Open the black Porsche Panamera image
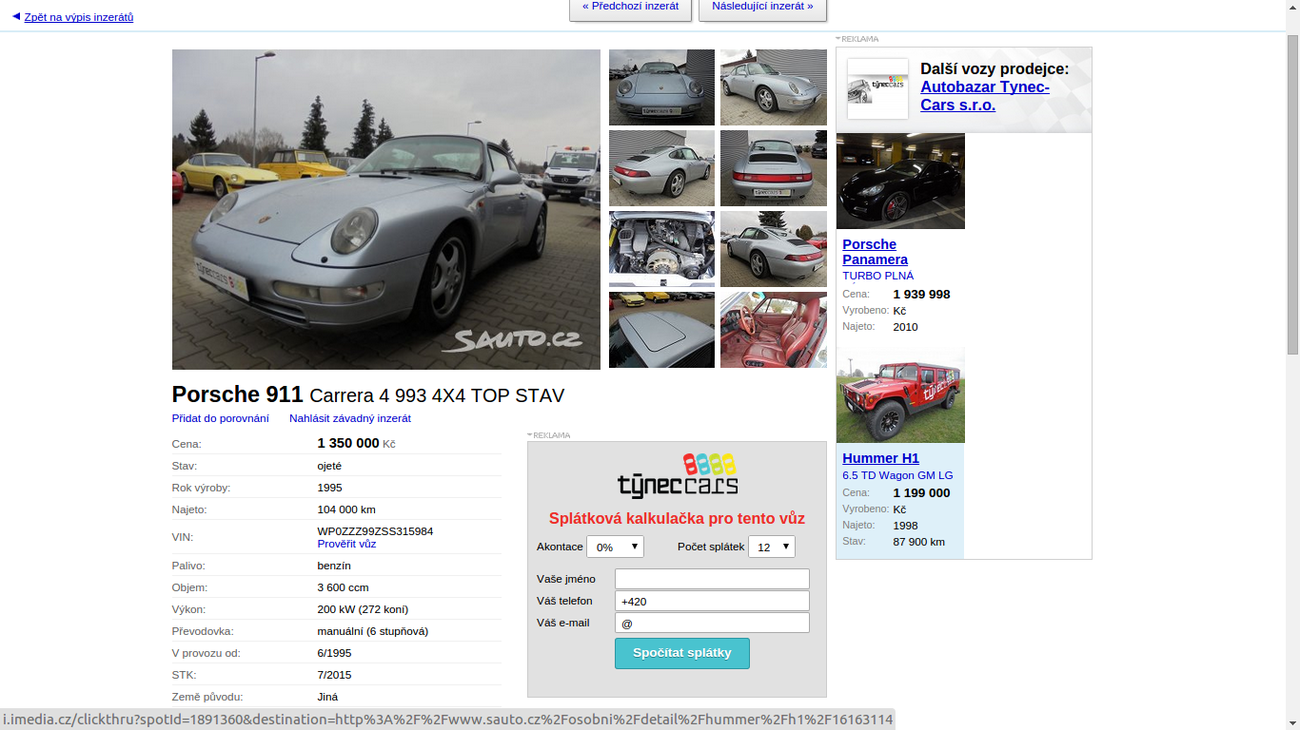 [x=900, y=182]
